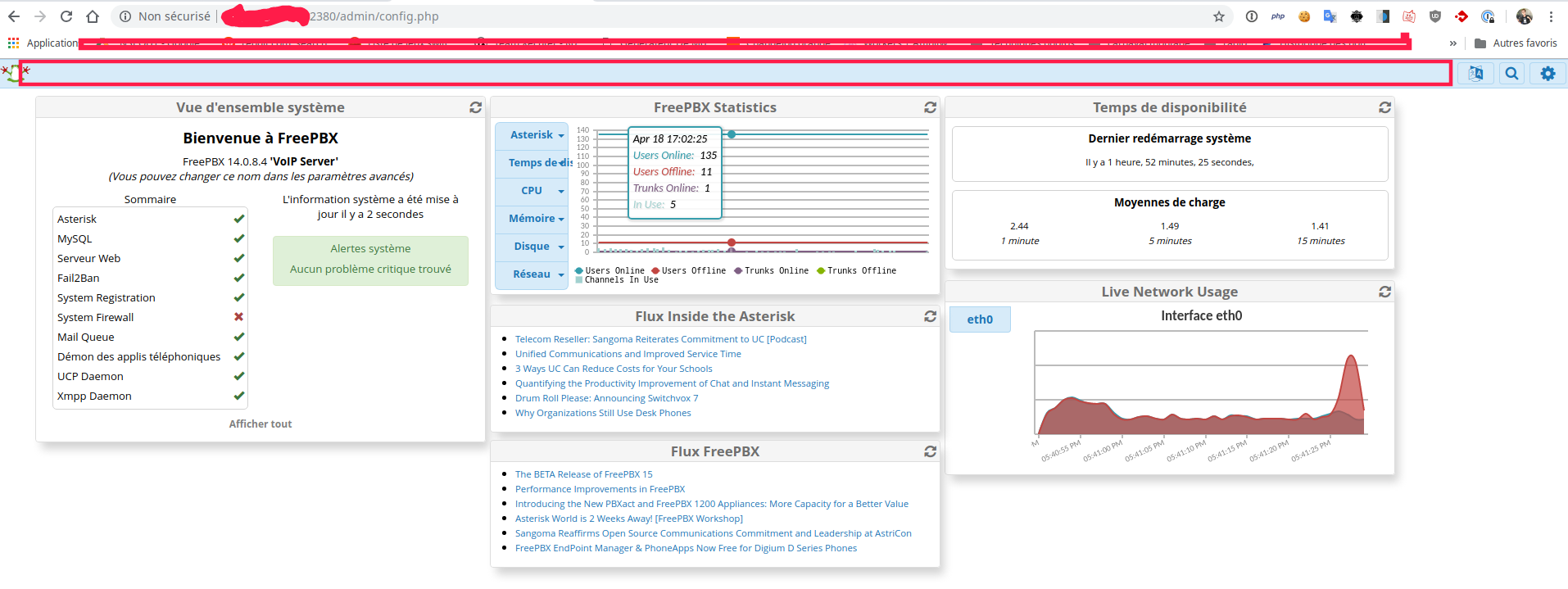
Task: Open the red arrow extension icon
Action: [1462, 16]
